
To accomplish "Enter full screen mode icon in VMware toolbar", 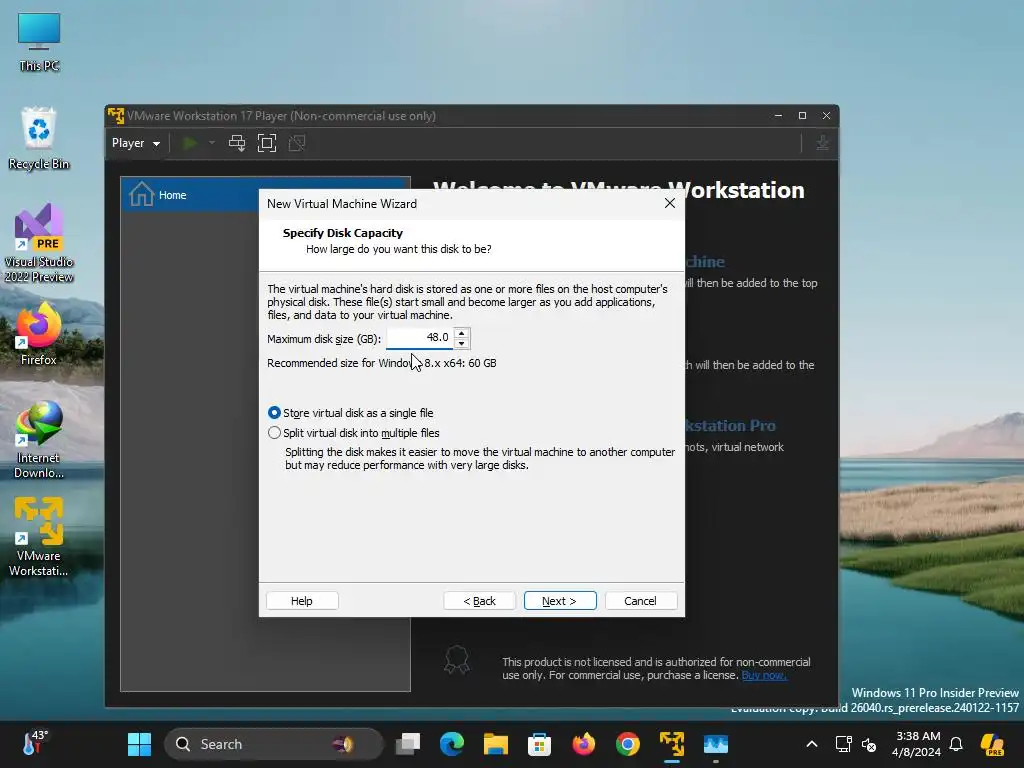I will point(267,143).
